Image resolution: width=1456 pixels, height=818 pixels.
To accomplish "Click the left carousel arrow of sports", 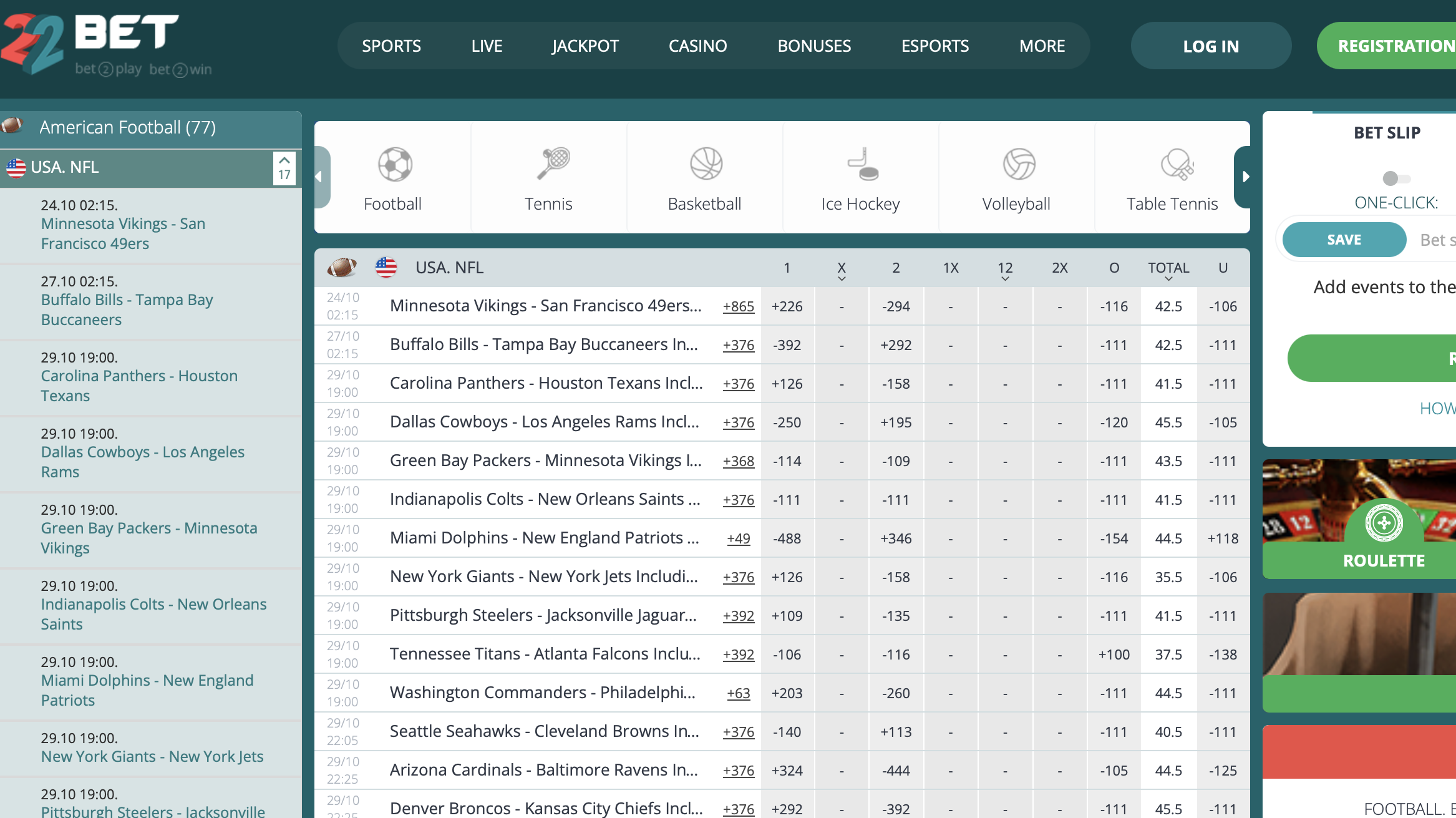I will pyautogui.click(x=321, y=177).
